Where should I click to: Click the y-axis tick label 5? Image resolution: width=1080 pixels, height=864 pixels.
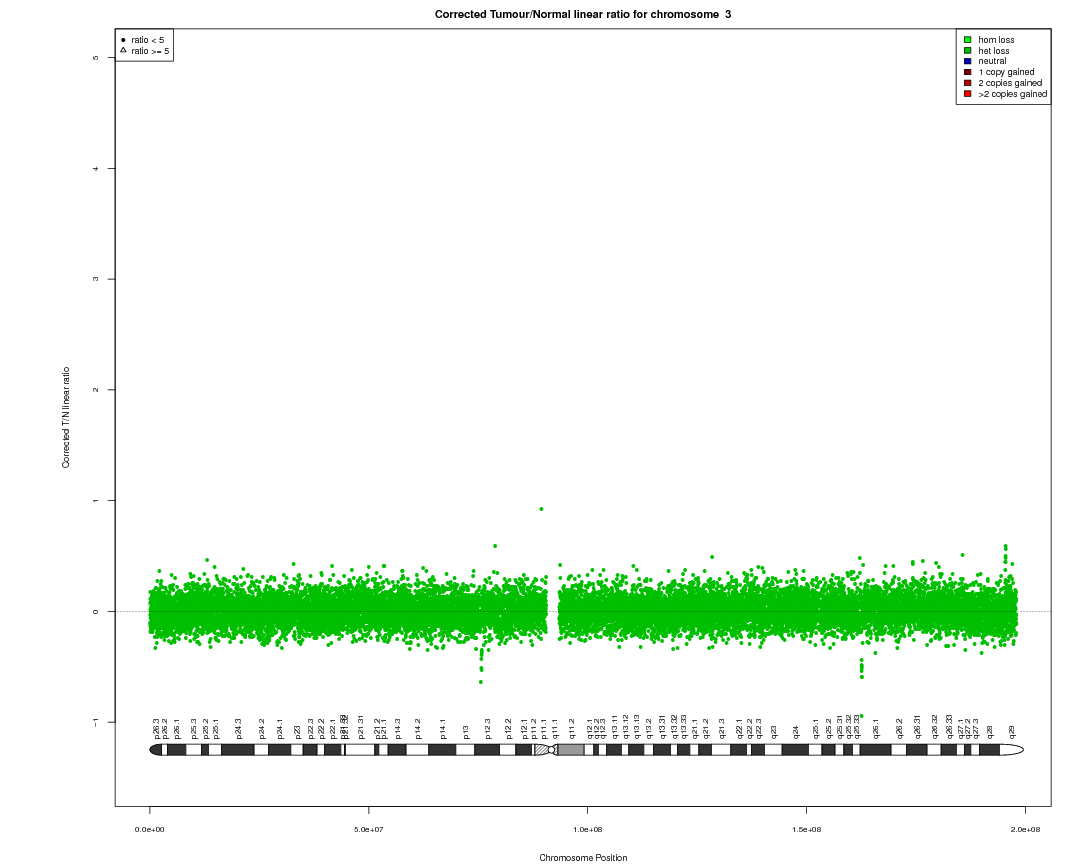click(95, 58)
